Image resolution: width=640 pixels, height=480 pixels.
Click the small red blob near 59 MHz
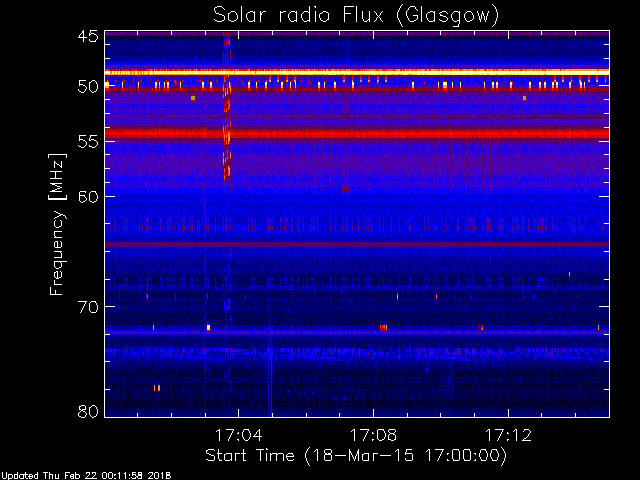[346, 189]
